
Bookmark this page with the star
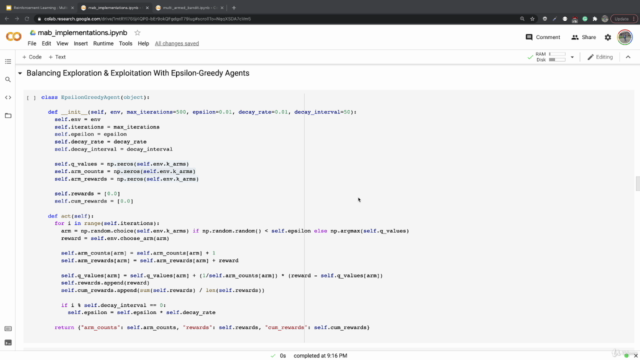coord(532,19)
